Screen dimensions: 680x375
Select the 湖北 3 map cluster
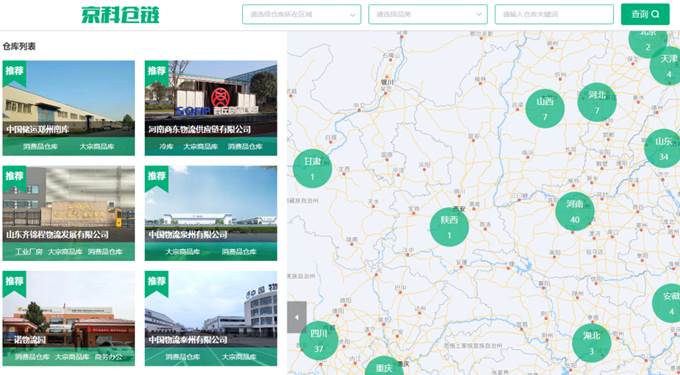(592, 343)
